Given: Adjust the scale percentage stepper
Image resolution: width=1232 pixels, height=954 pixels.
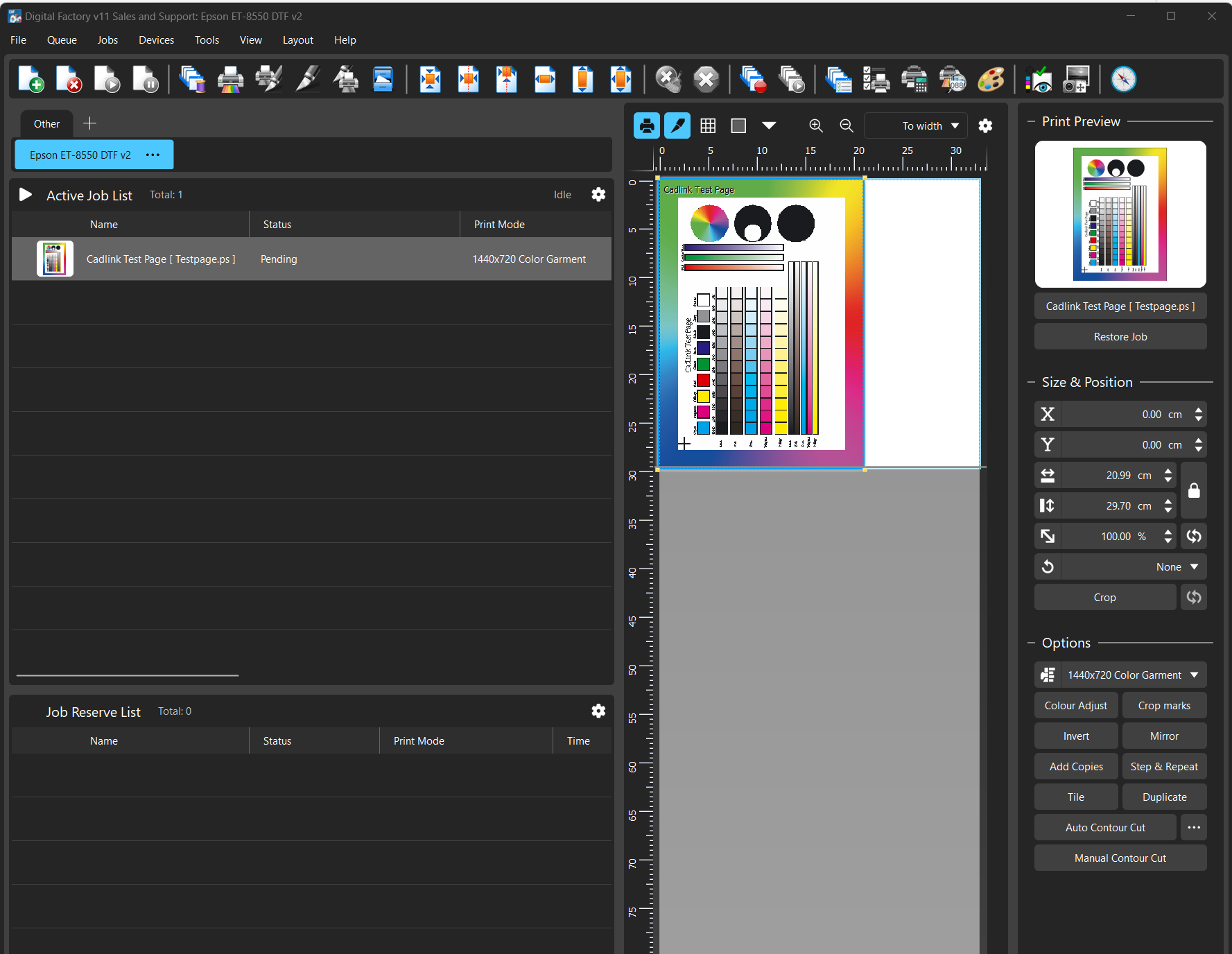Looking at the screenshot, I should (1168, 536).
